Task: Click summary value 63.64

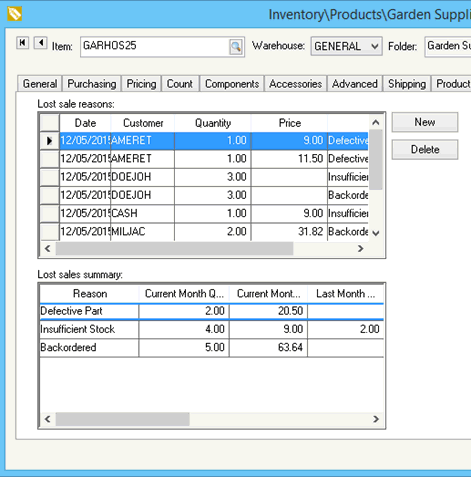Action: tap(268, 348)
